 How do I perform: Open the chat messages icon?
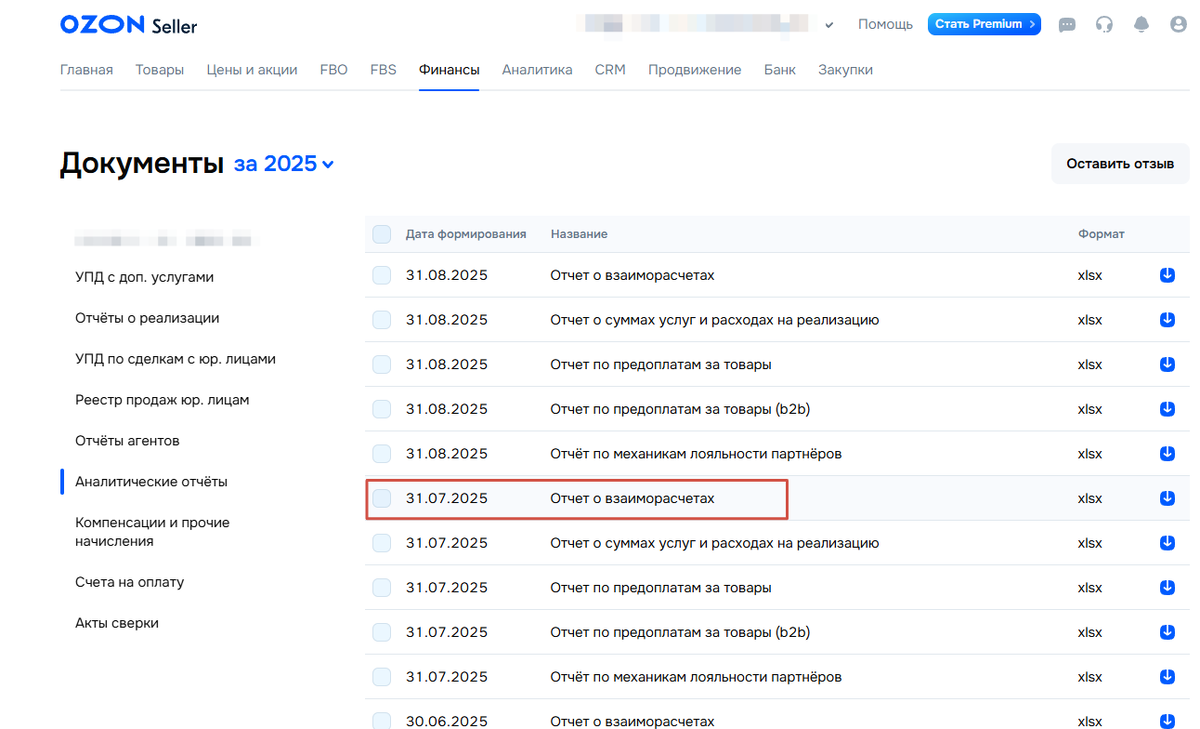pos(1067,25)
